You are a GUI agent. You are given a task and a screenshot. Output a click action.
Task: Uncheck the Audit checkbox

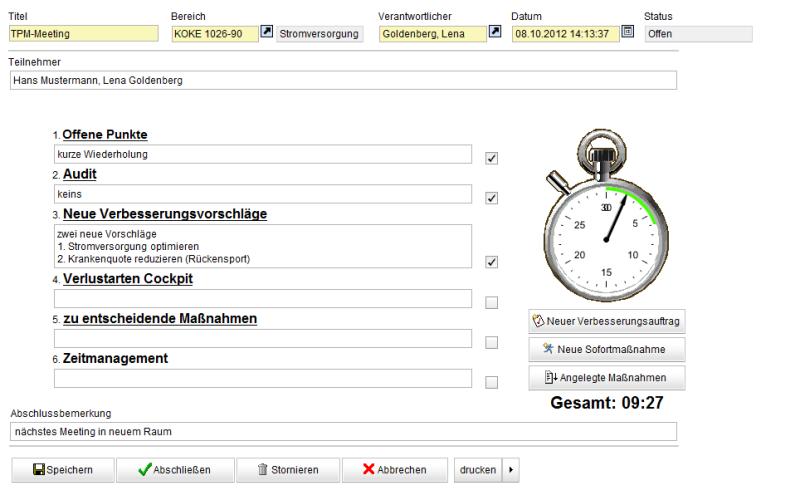491,198
